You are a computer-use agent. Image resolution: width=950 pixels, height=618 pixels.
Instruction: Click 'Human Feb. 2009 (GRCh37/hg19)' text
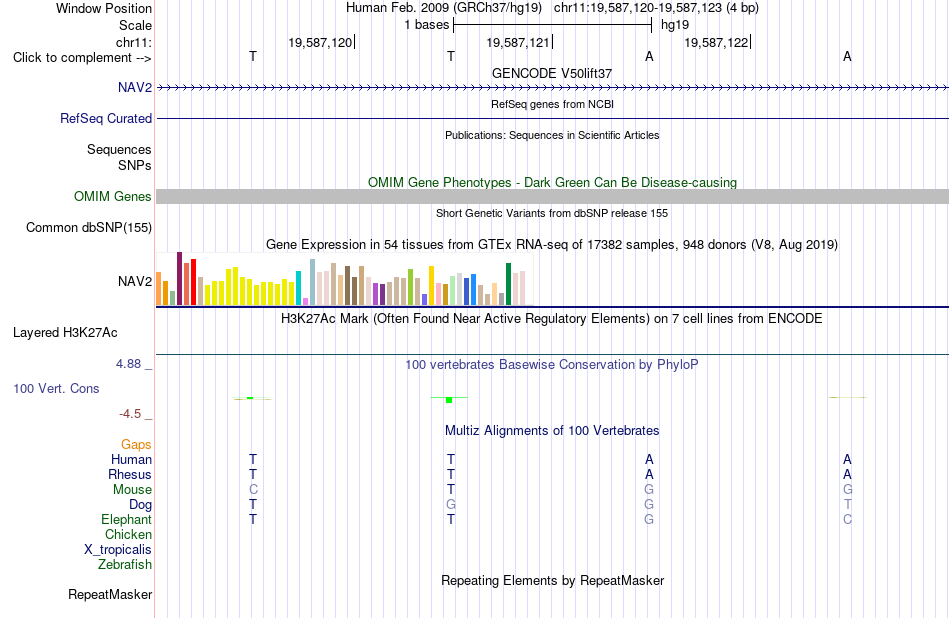(443, 8)
